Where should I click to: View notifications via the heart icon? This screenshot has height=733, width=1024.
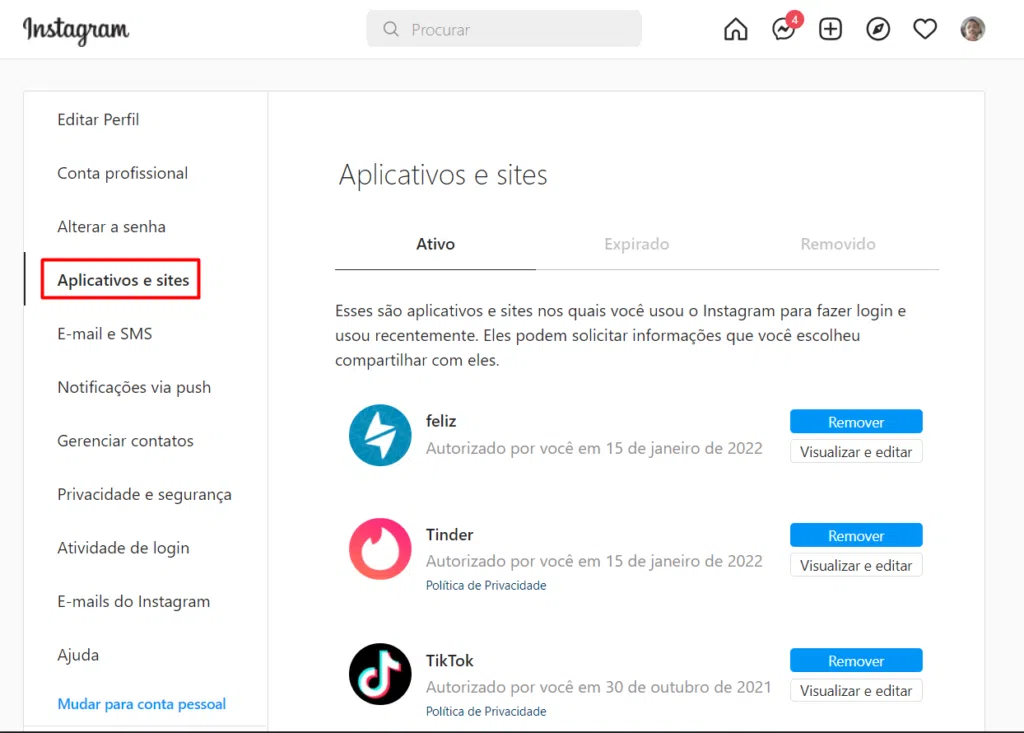tap(925, 29)
